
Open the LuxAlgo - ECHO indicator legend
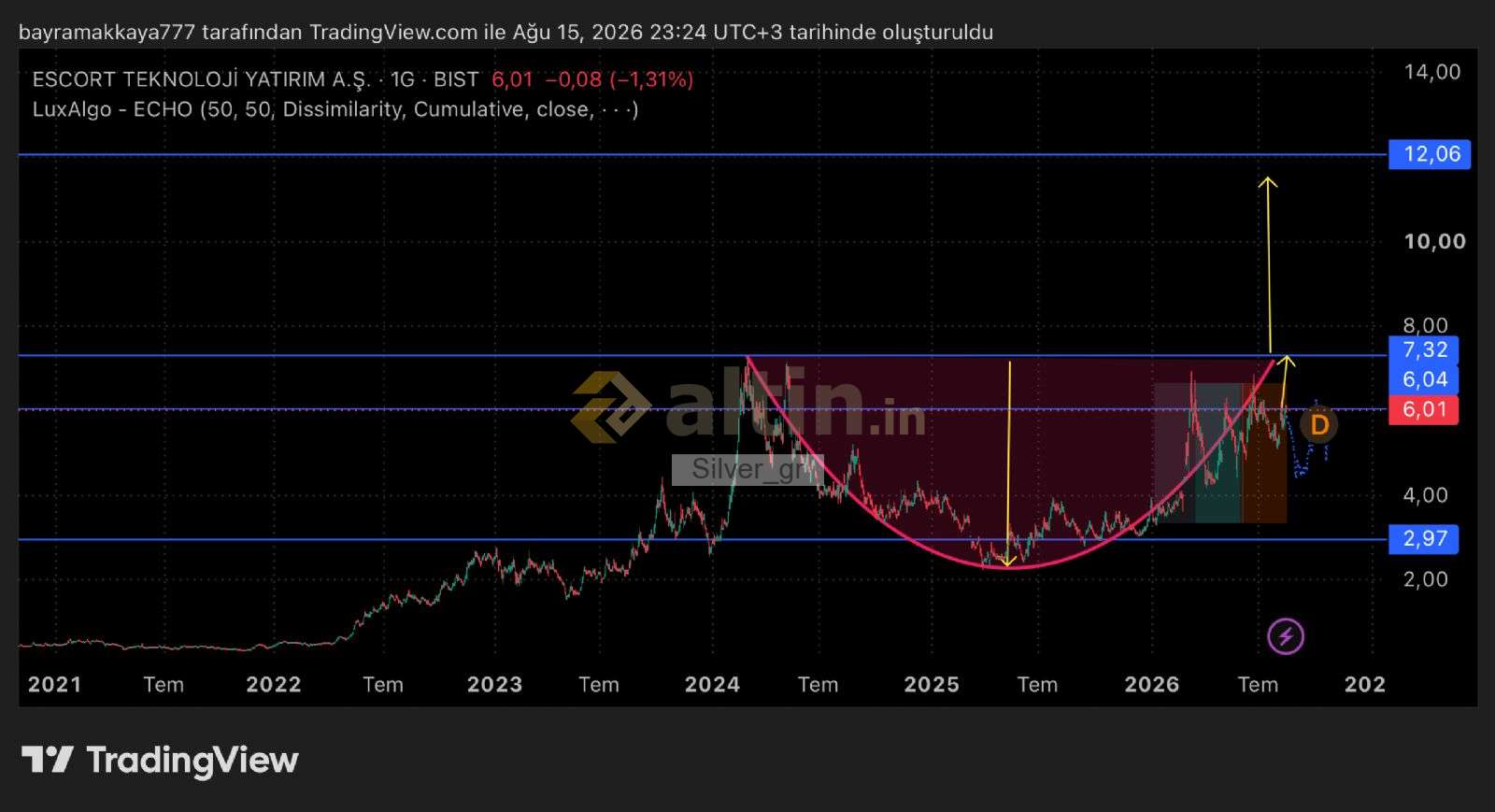[335, 109]
